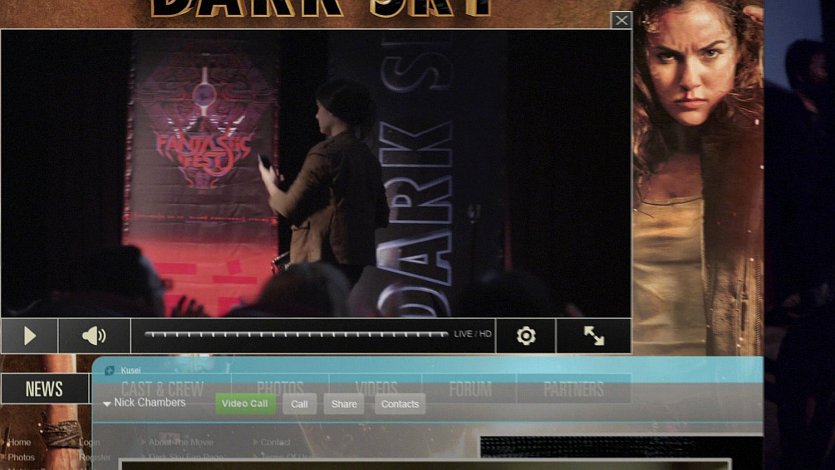Expand the Nick Chambers contact dropdown
The height and width of the screenshot is (470, 835).
[x=107, y=404]
